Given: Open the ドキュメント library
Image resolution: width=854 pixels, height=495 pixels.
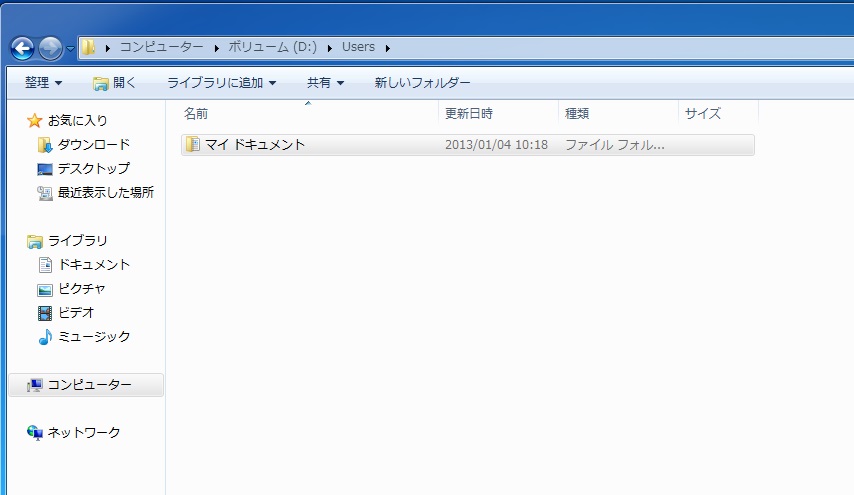Looking at the screenshot, I should click(x=94, y=264).
